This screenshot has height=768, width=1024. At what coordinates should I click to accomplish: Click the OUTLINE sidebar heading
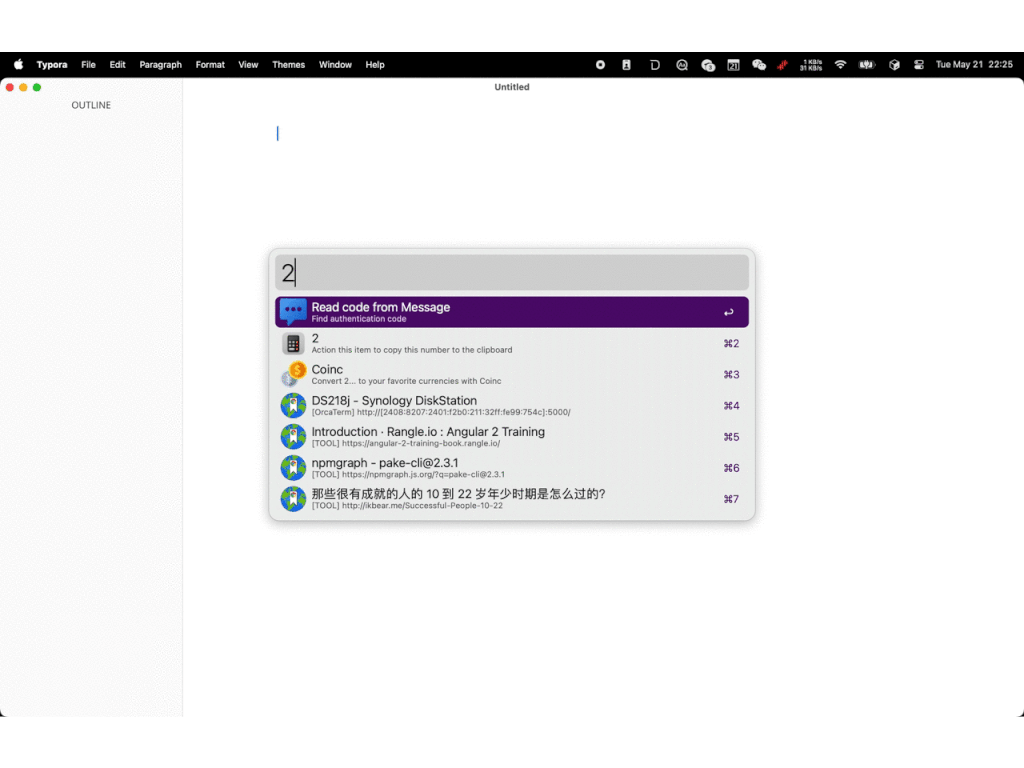(91, 105)
